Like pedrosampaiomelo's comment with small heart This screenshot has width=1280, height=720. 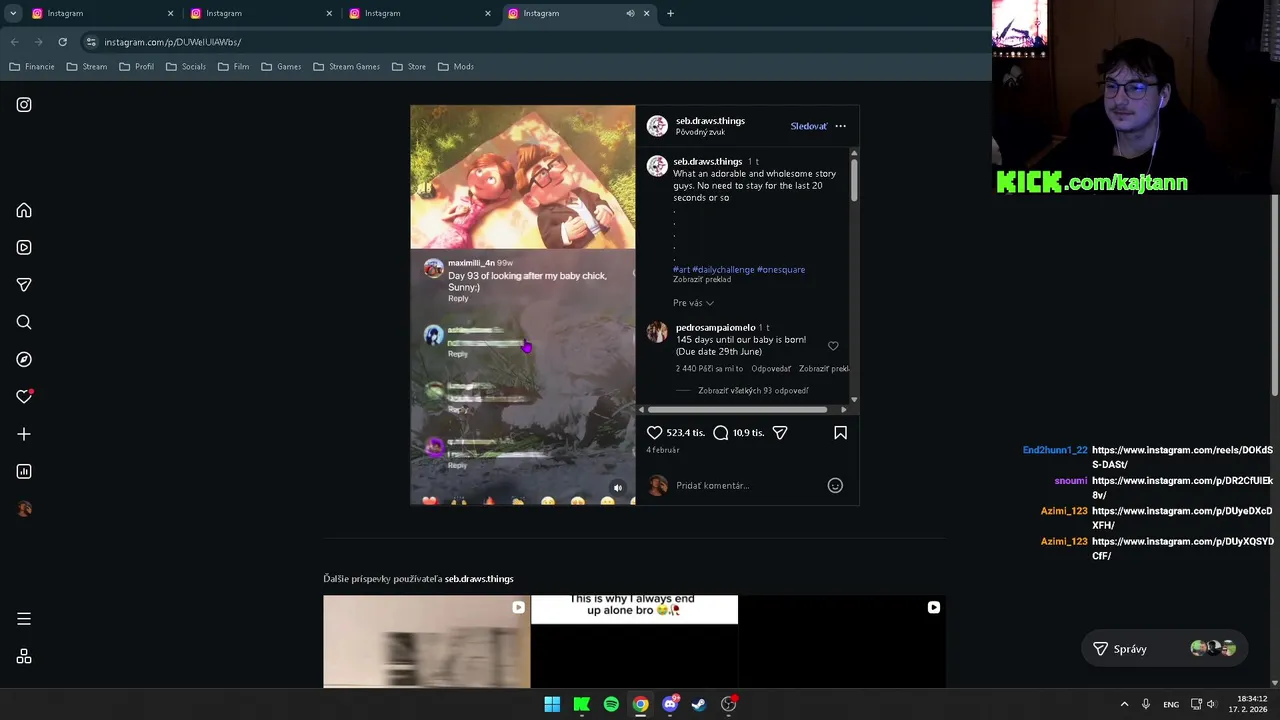click(833, 346)
